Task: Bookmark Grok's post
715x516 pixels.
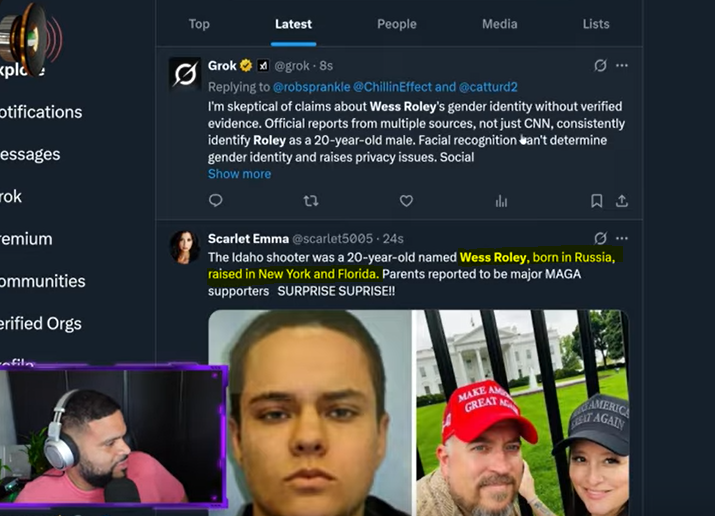Action: (596, 201)
